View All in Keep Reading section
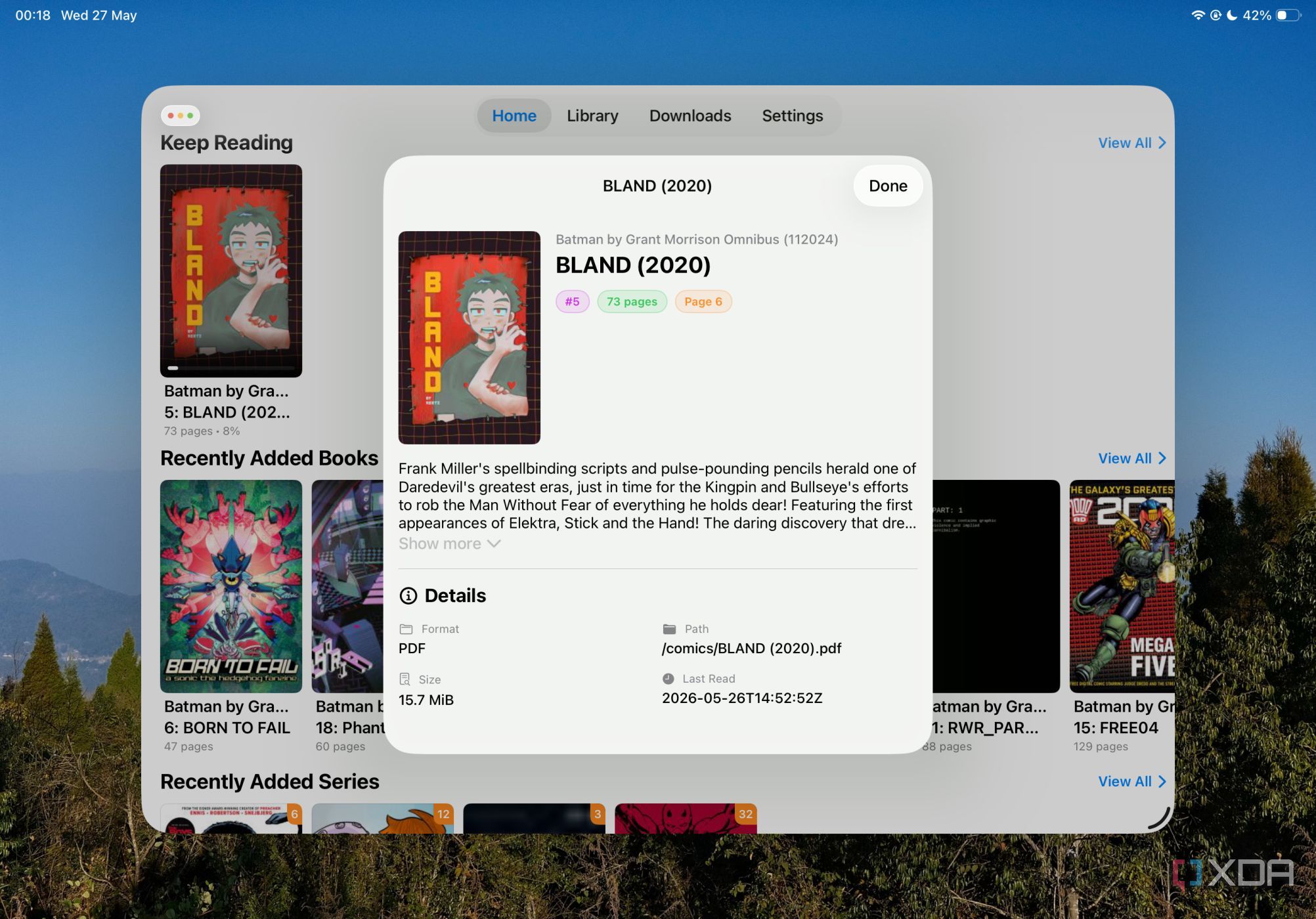Viewport: 1316px width, 919px height. click(1132, 142)
